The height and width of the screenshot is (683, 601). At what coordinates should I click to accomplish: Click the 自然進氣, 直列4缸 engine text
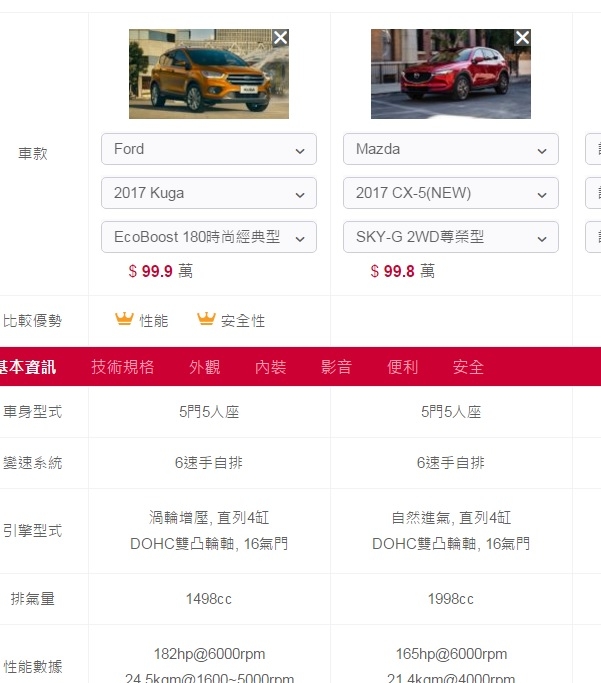(451, 517)
